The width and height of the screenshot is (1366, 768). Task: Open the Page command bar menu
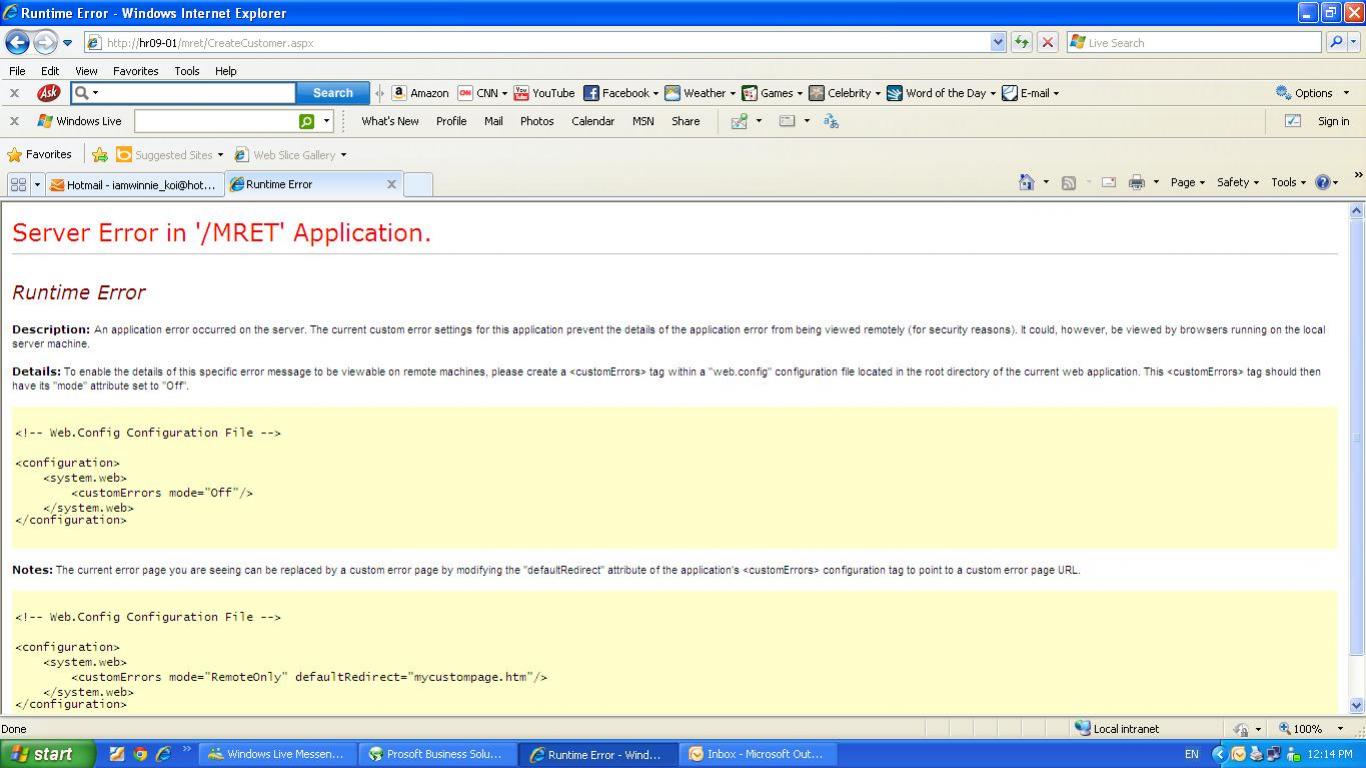[1187, 182]
